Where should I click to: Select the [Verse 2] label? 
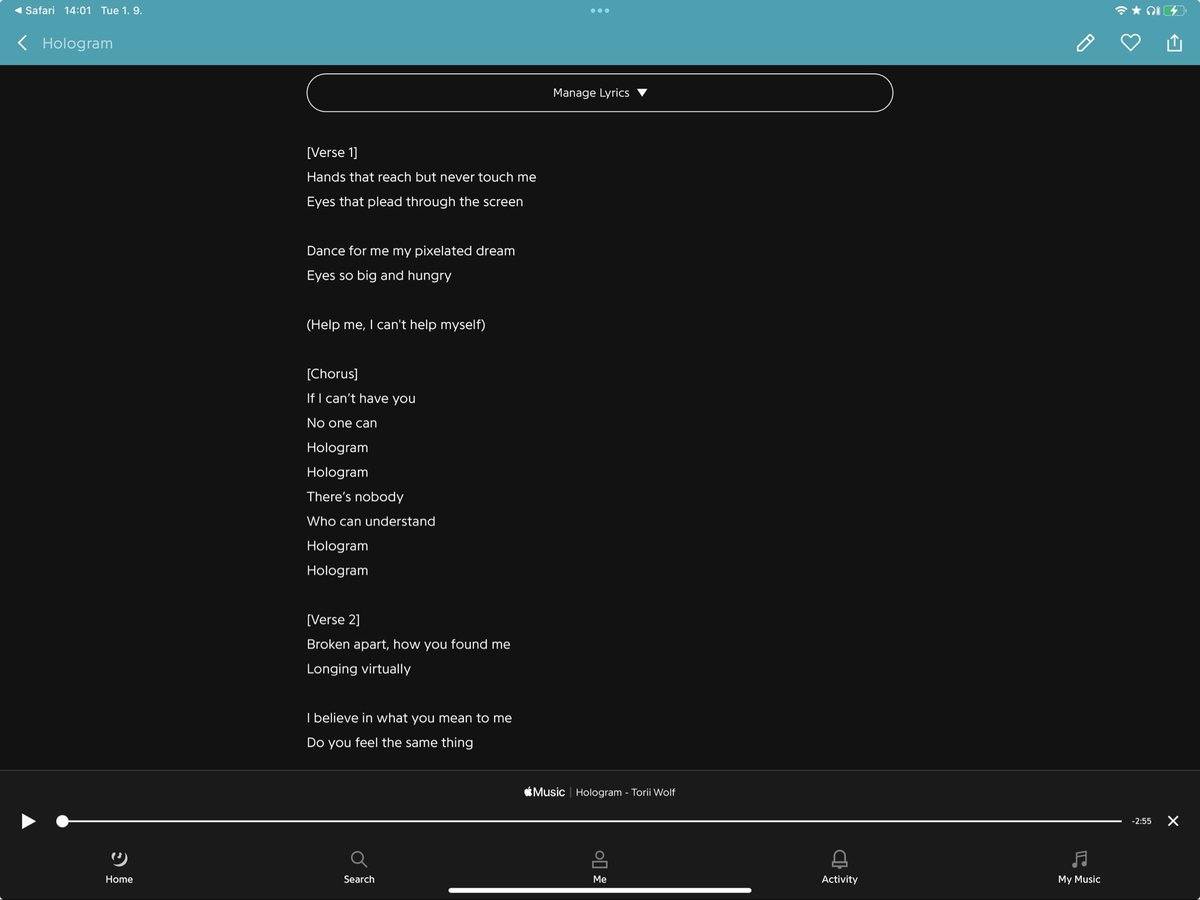click(x=333, y=620)
